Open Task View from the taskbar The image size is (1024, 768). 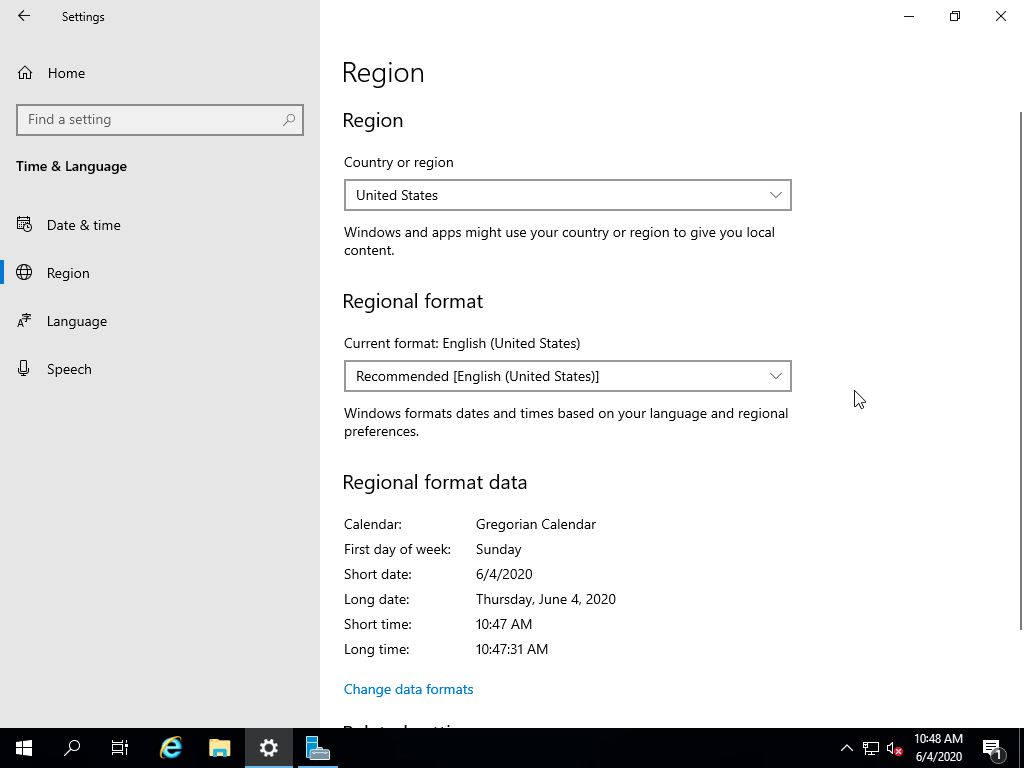pos(120,747)
